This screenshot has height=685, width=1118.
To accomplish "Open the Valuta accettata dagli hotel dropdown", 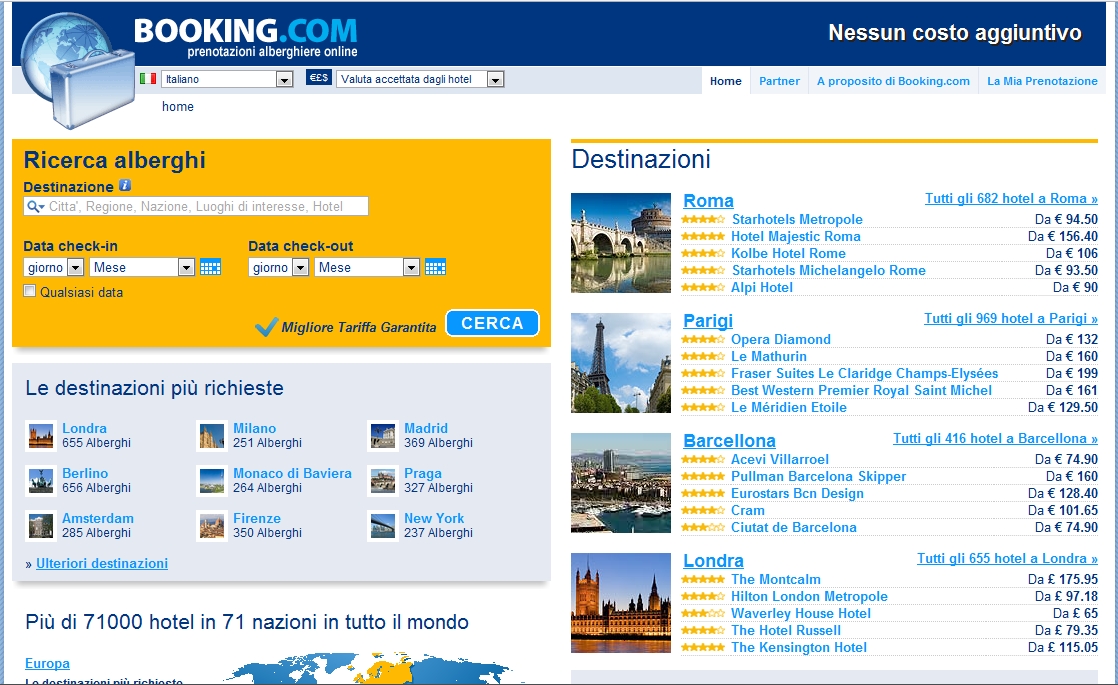I will pos(420,79).
